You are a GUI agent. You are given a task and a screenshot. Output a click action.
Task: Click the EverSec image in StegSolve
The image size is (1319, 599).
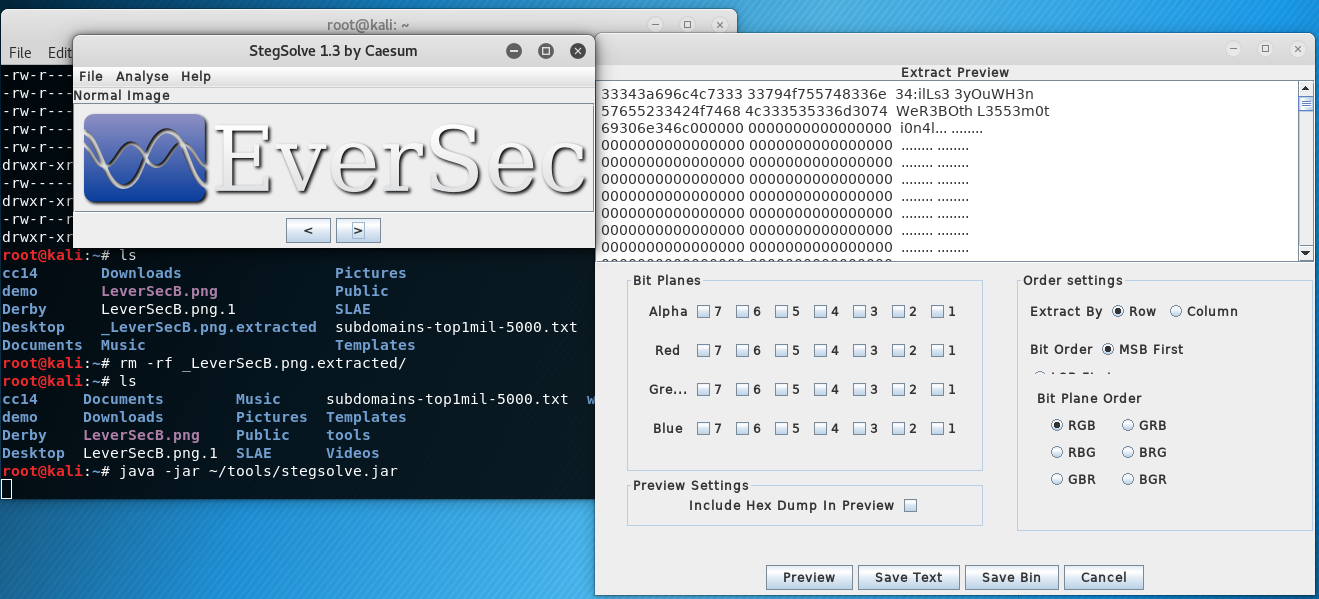pyautogui.click(x=334, y=158)
